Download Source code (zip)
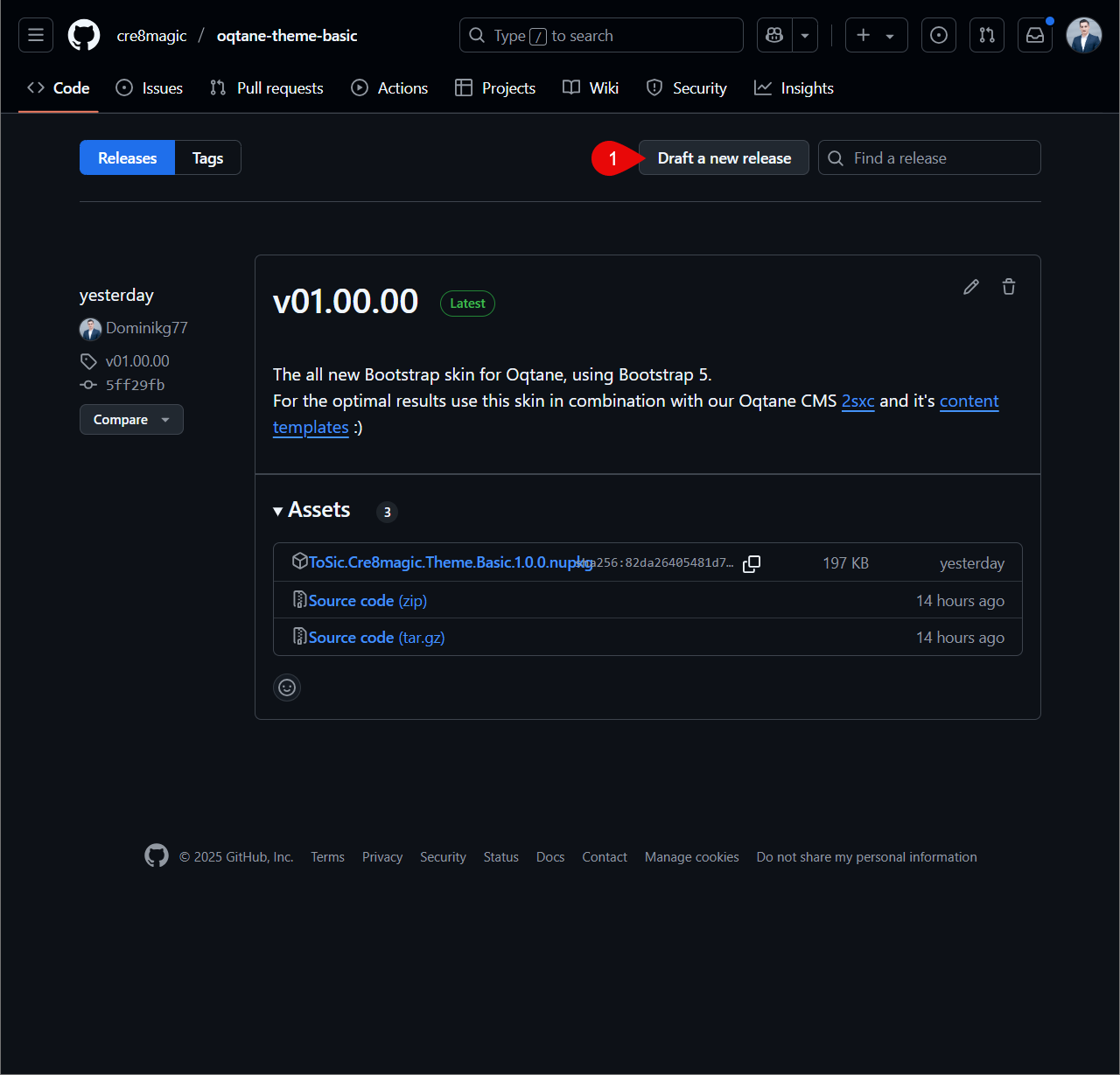 click(x=367, y=601)
